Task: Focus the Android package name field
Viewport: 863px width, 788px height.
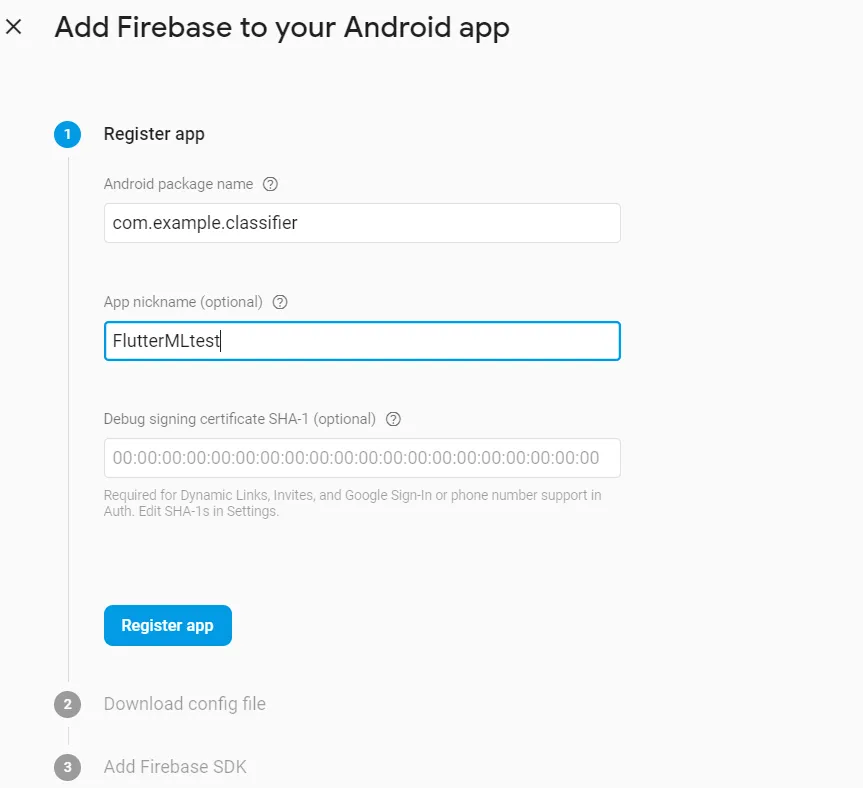Action: (x=362, y=223)
